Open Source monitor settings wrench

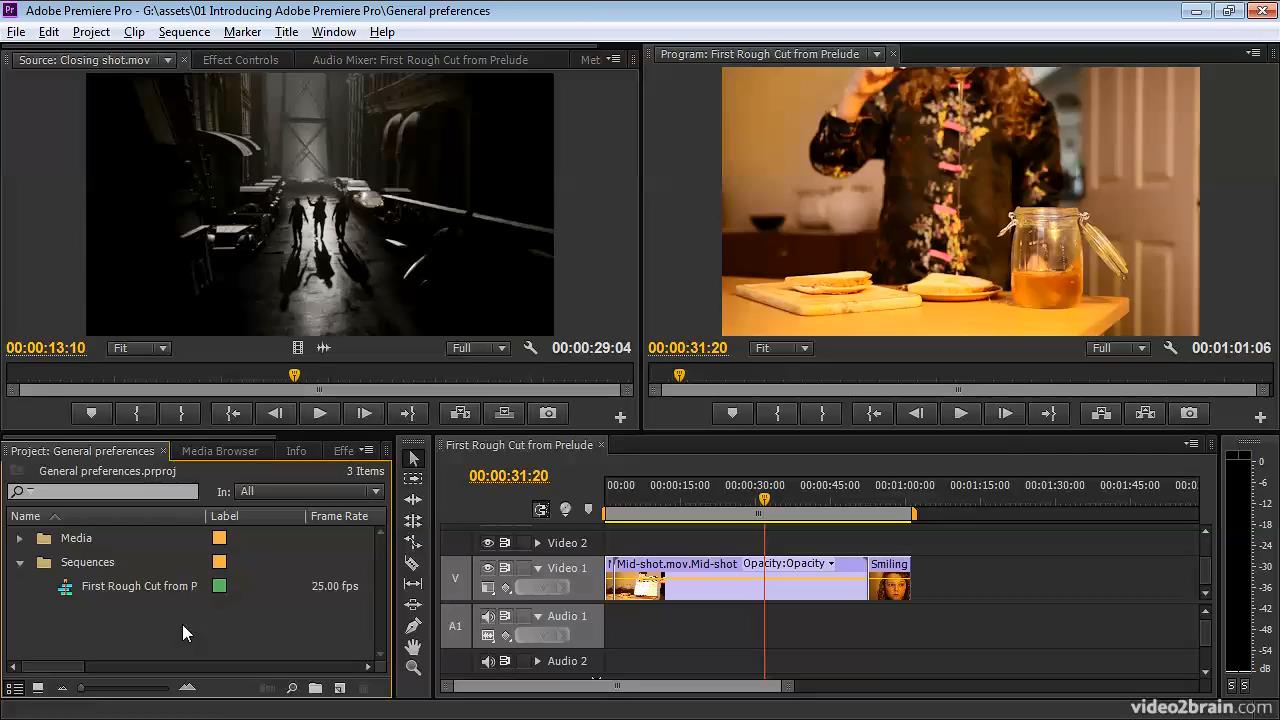click(x=531, y=348)
